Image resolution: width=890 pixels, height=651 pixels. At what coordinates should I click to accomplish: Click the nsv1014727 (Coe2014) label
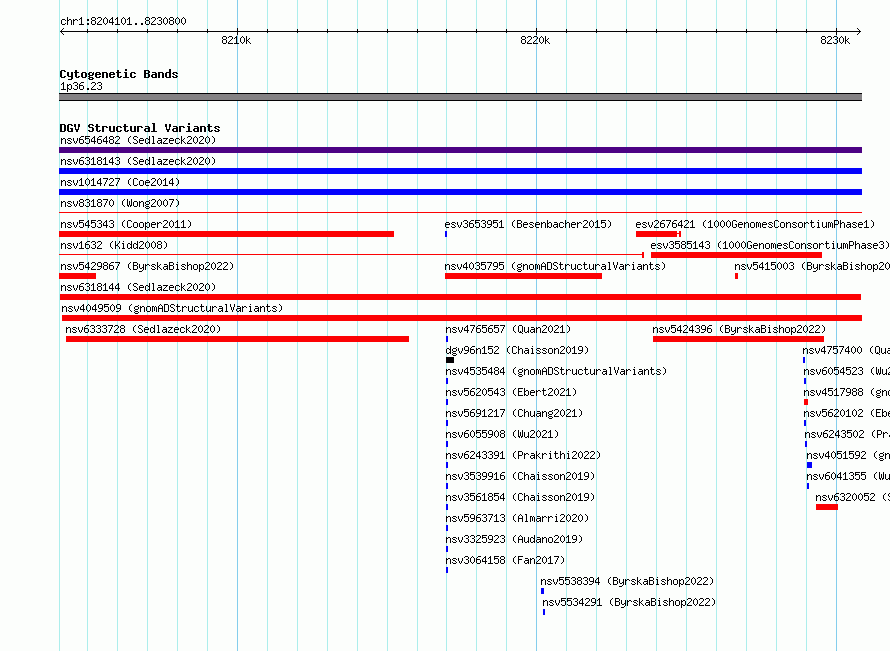(x=120, y=182)
